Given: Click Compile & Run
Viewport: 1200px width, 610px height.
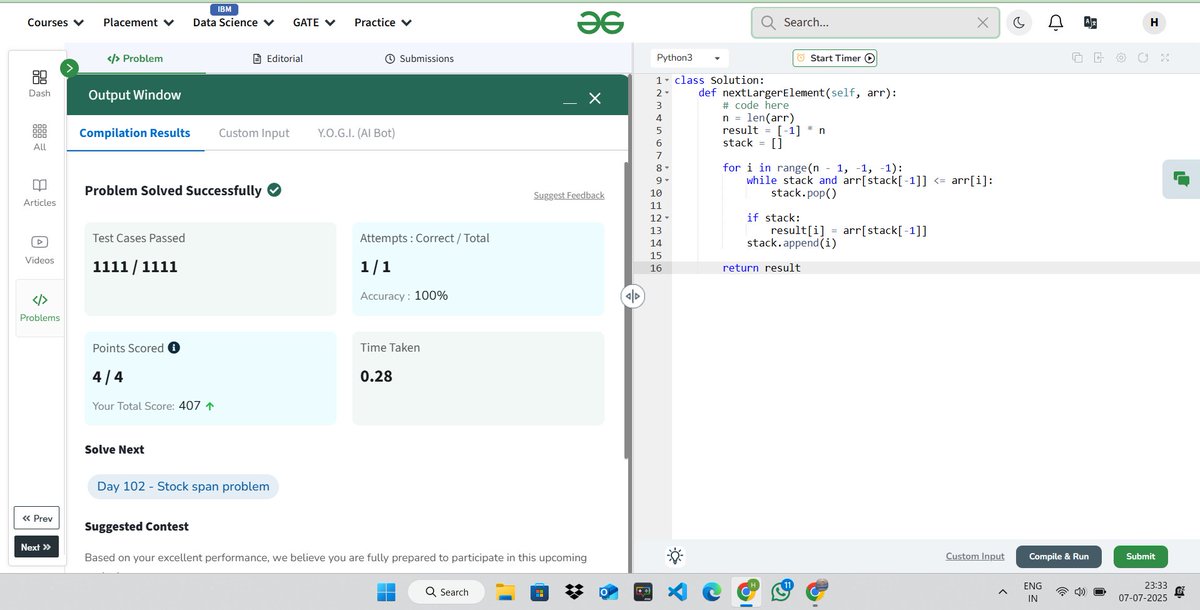Looking at the screenshot, I should point(1059,556).
